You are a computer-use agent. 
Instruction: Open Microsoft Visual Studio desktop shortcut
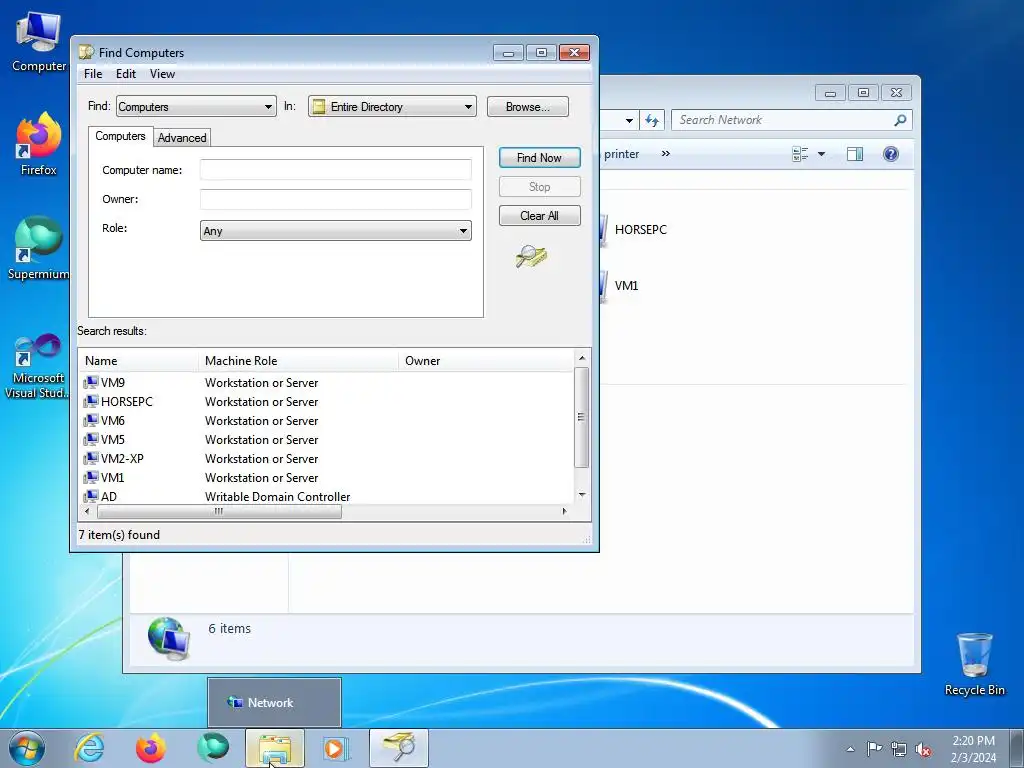point(39,366)
